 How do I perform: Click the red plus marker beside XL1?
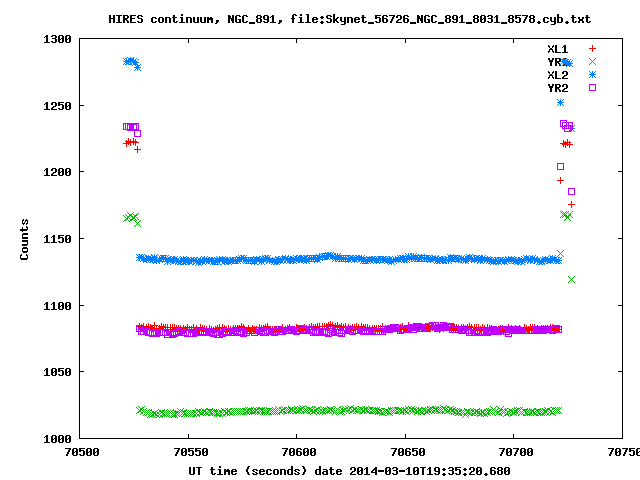point(592,49)
